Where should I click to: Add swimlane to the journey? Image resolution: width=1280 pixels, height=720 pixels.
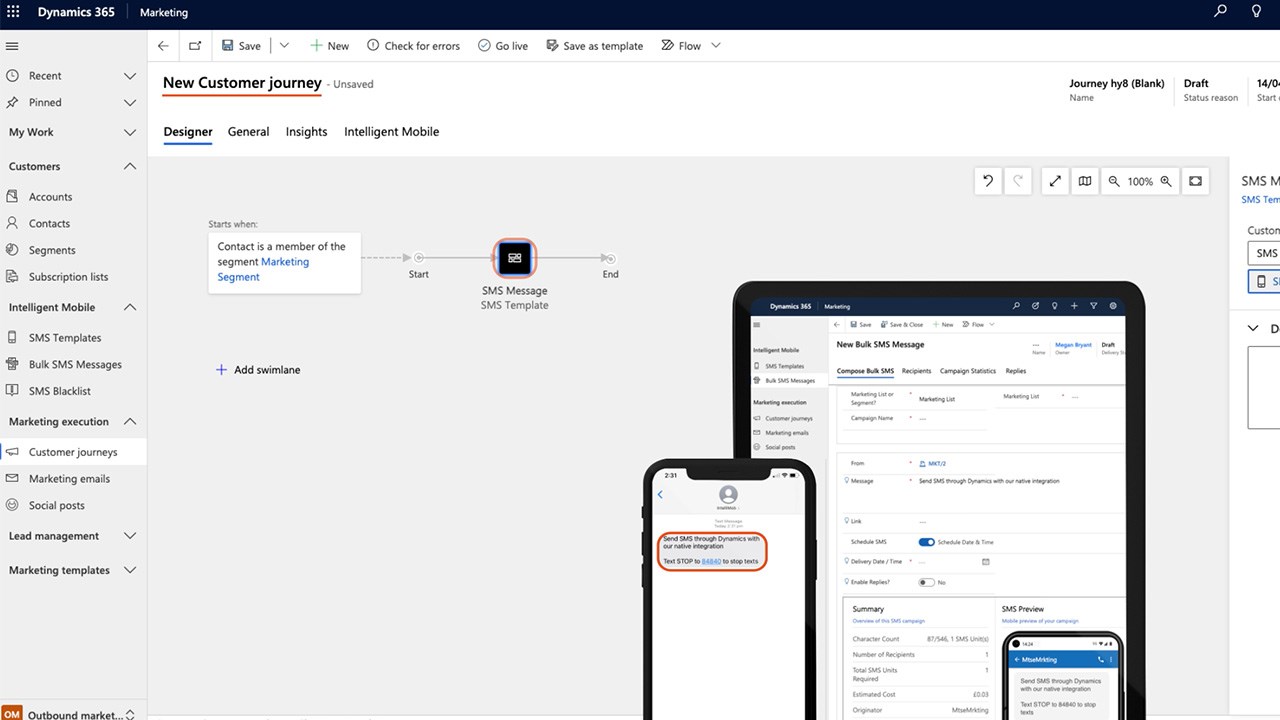pyautogui.click(x=258, y=370)
